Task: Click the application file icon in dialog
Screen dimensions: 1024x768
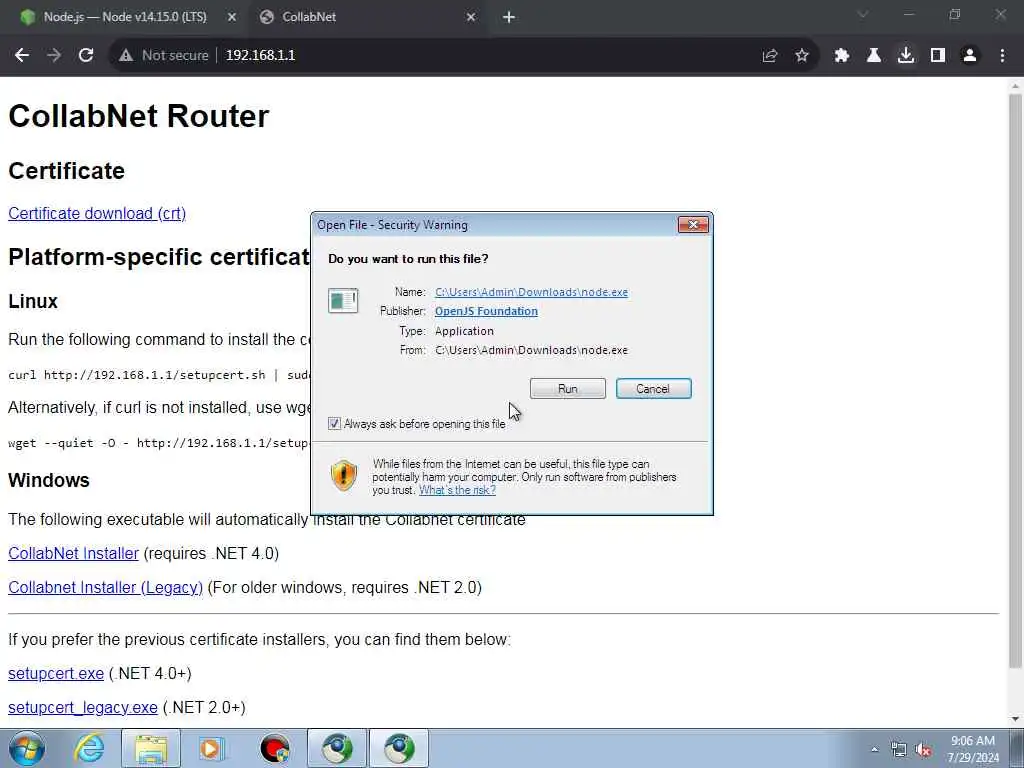Action: (343, 301)
